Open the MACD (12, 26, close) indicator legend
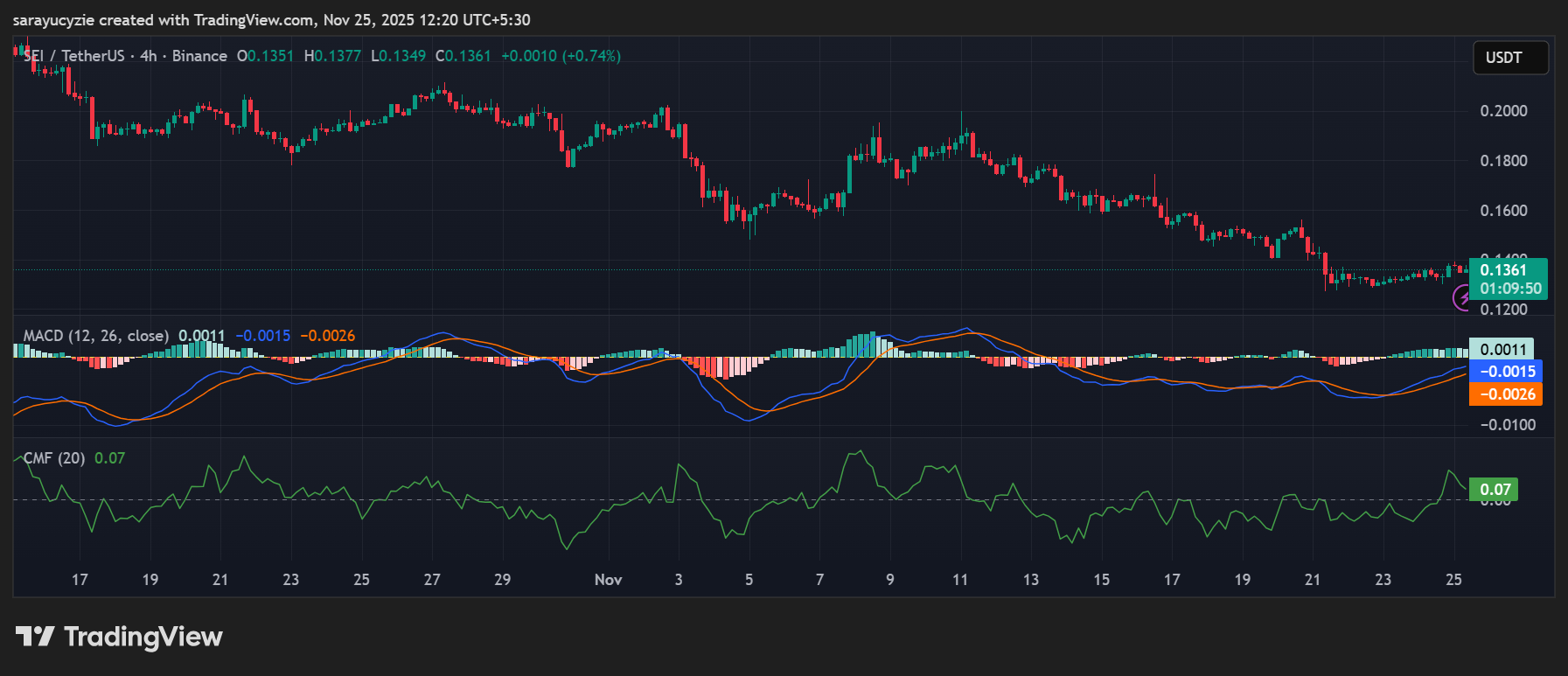 tap(96, 336)
